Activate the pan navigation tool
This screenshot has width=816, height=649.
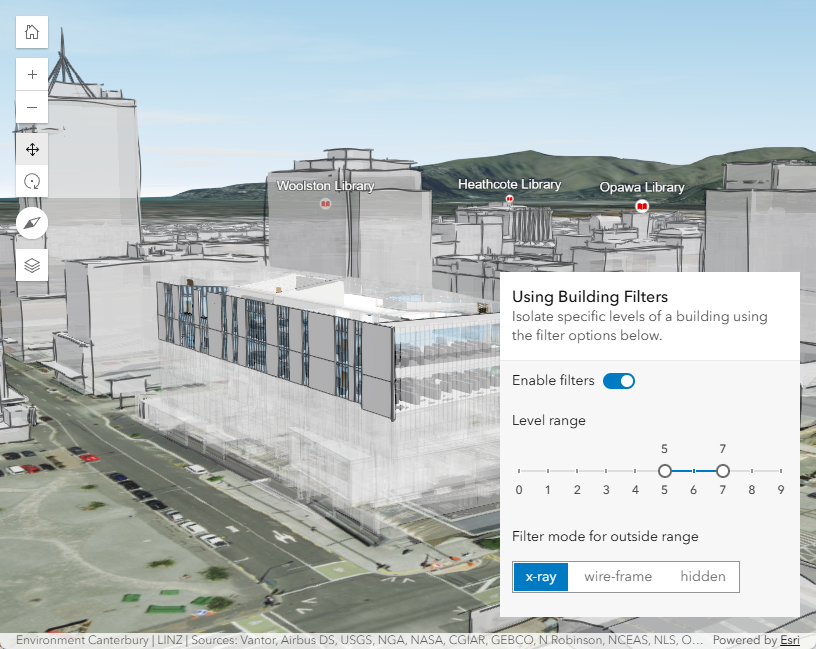[x=32, y=150]
